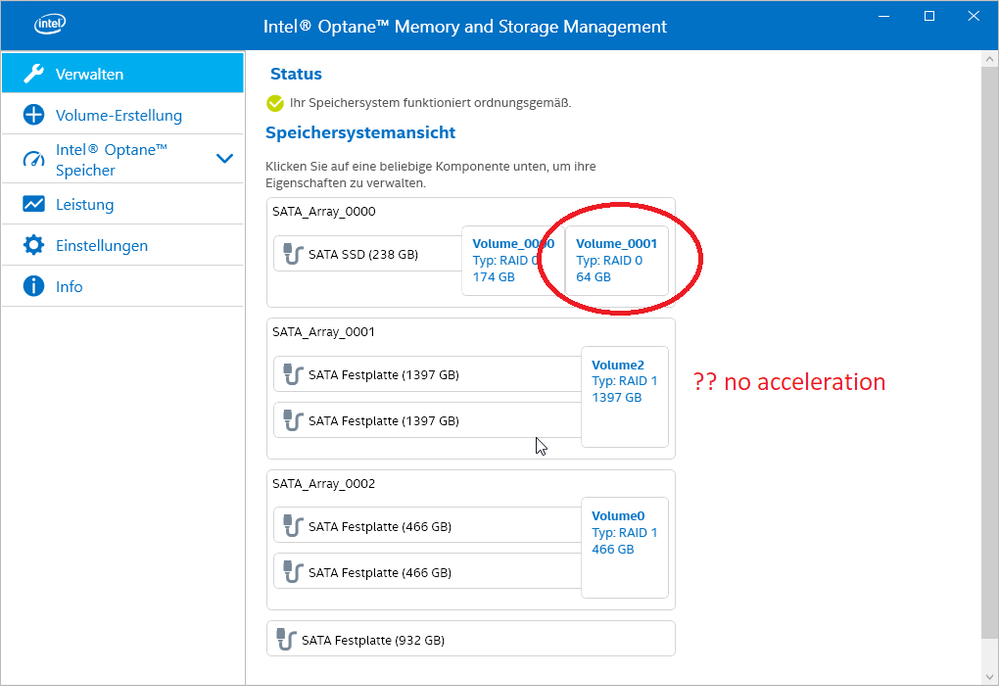
Task: Maximize the Optane Management window
Action: (x=930, y=17)
